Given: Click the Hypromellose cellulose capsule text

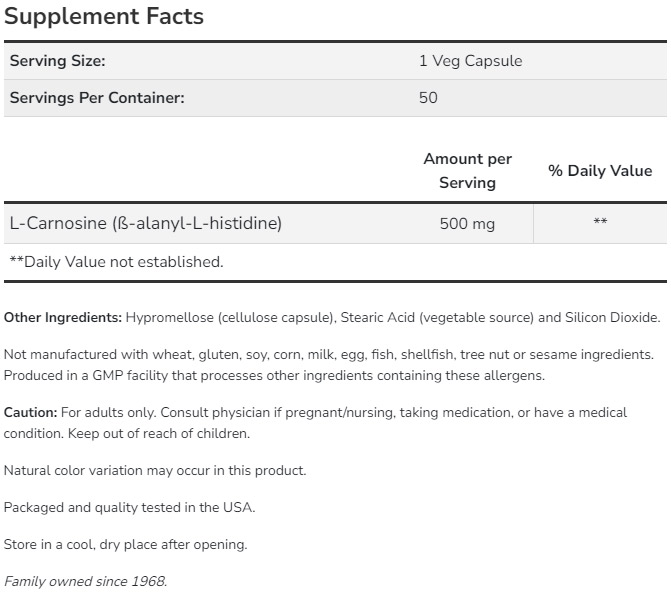Looking at the screenshot, I should tap(230, 317).
